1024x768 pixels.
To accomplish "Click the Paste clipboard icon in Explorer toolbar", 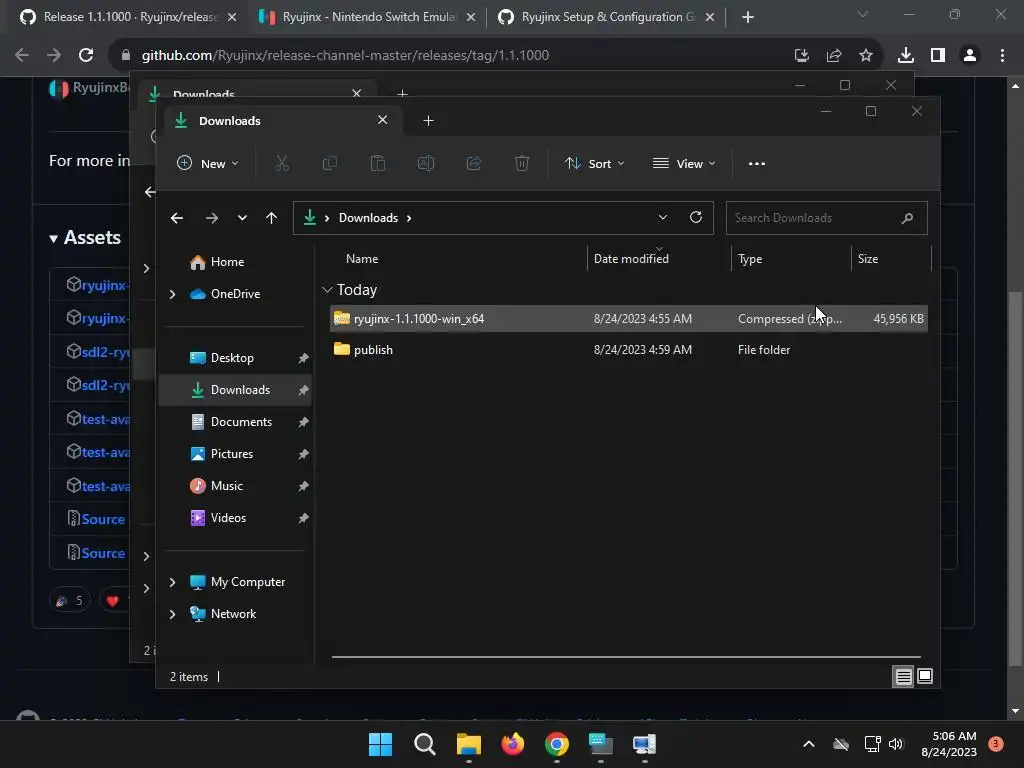I will coord(377,163).
